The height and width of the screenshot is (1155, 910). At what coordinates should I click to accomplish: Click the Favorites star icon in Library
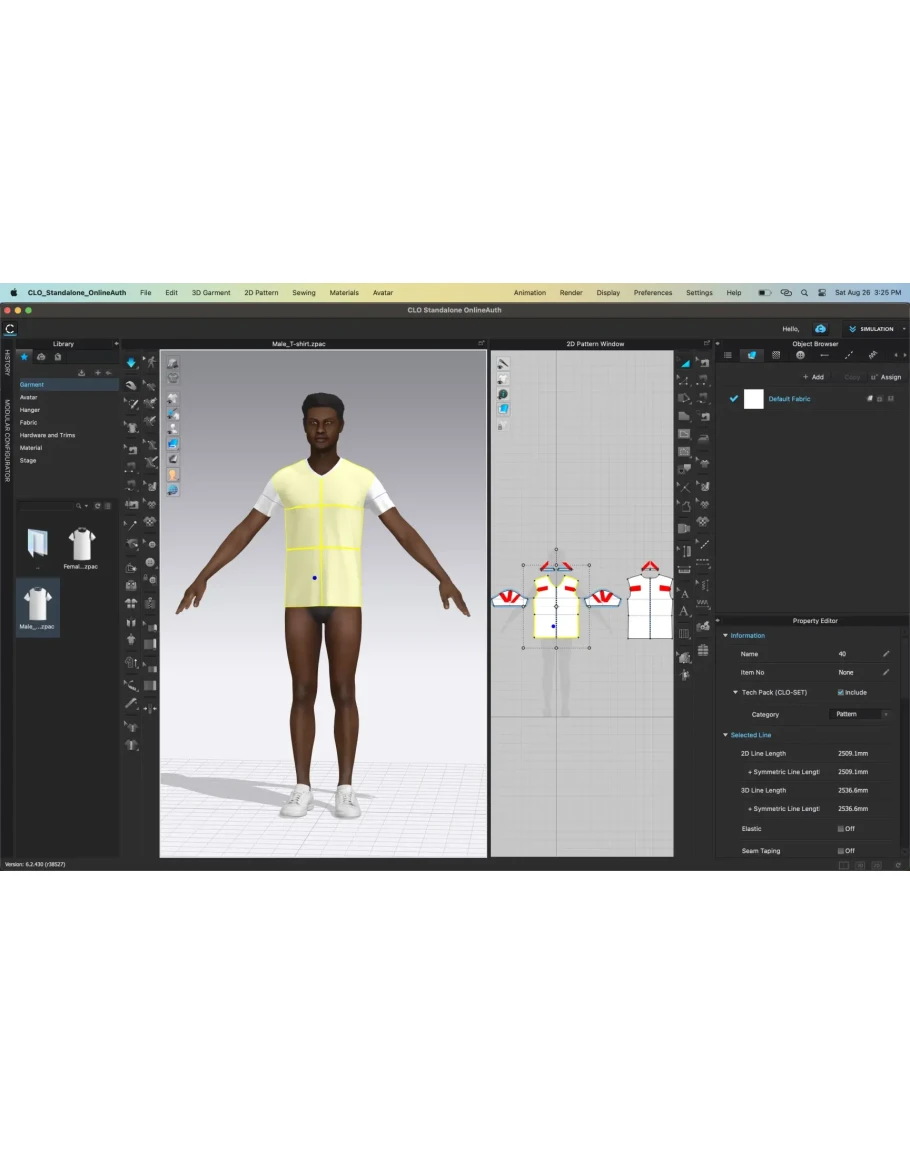(x=25, y=356)
